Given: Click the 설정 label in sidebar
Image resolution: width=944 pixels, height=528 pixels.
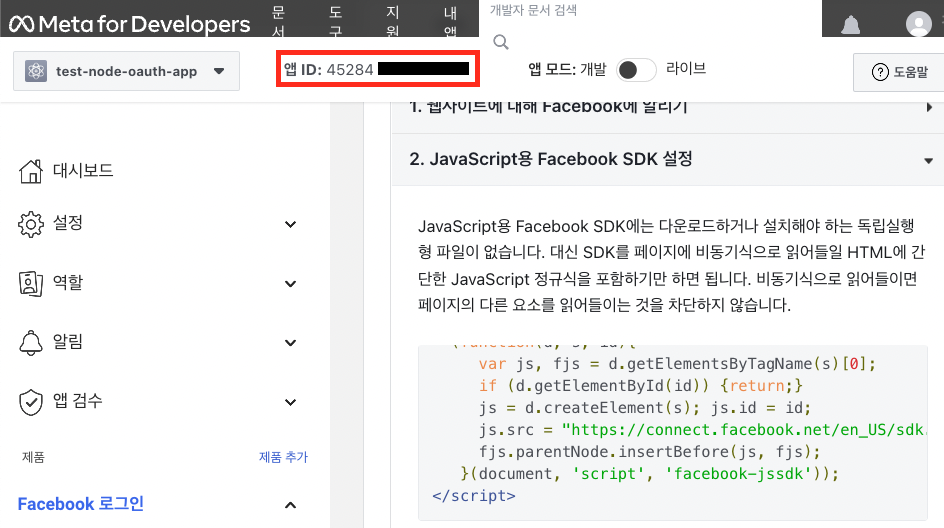Looking at the screenshot, I should (x=67, y=223).
